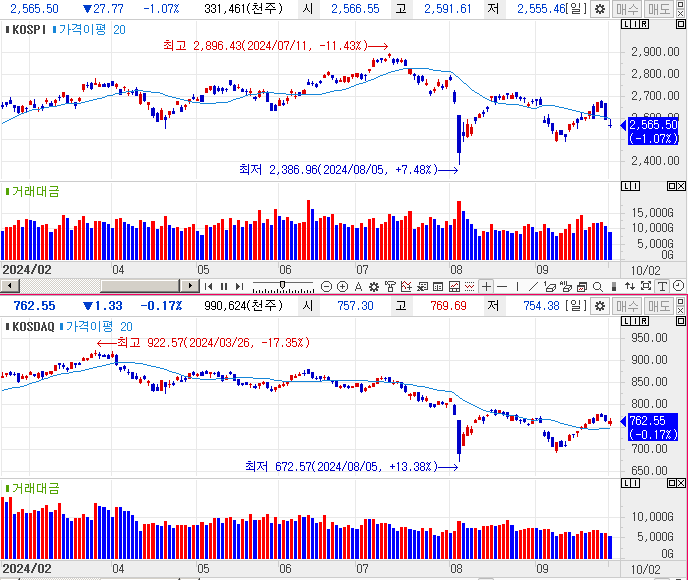
Task: Click the KOSDAQ 매도 sell button
Action: pyautogui.click(x=659, y=306)
